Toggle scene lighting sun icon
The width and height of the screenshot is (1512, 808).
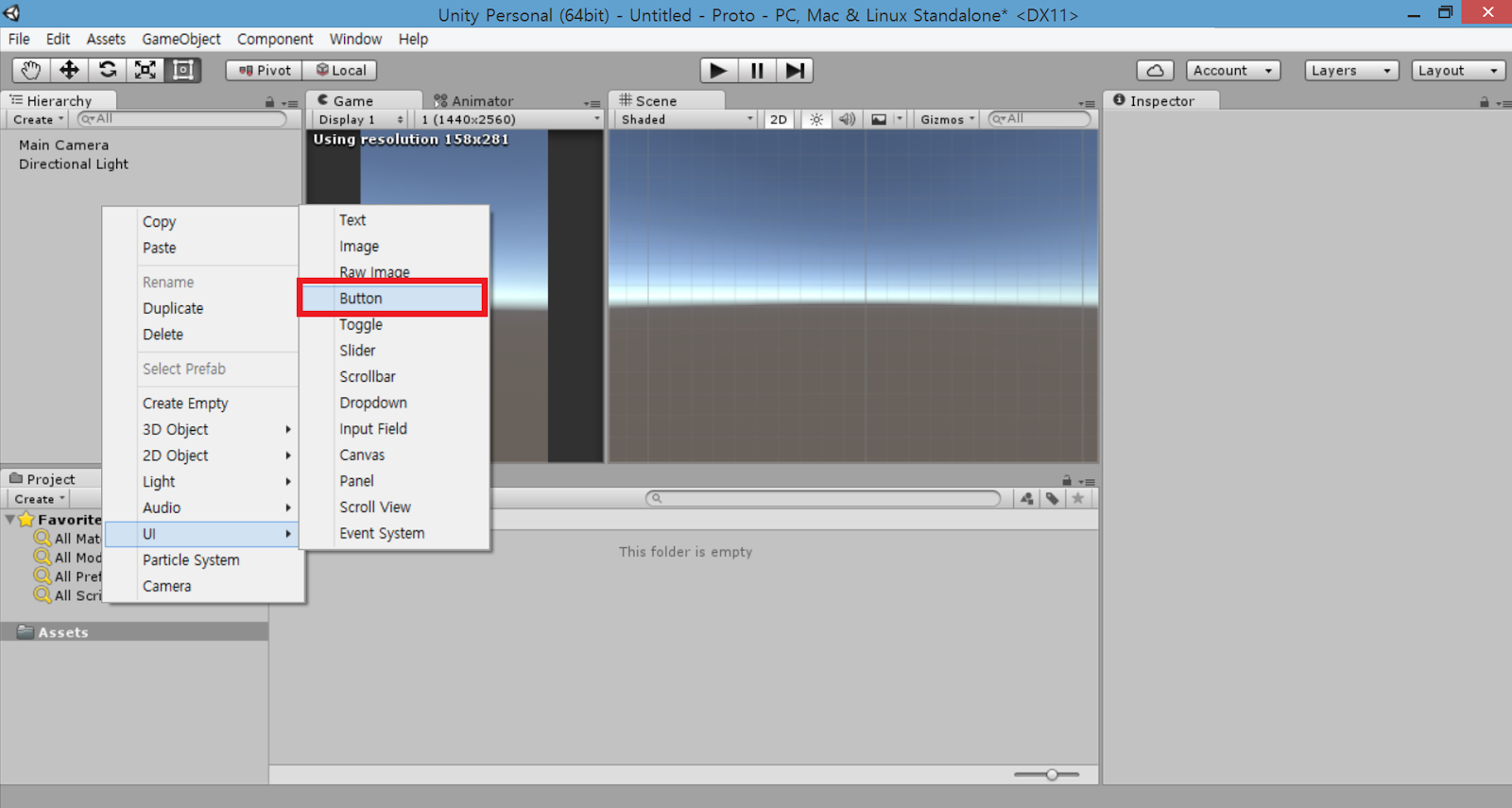pyautogui.click(x=816, y=119)
